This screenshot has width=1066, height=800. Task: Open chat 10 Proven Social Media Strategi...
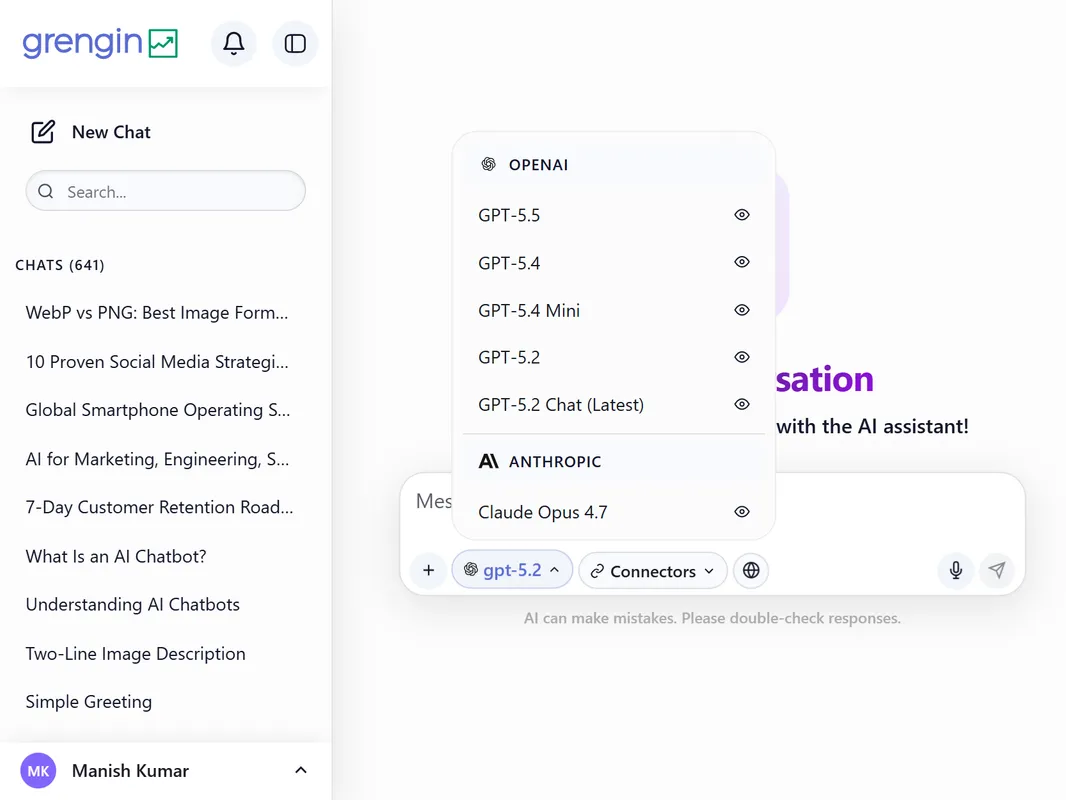[157, 362]
